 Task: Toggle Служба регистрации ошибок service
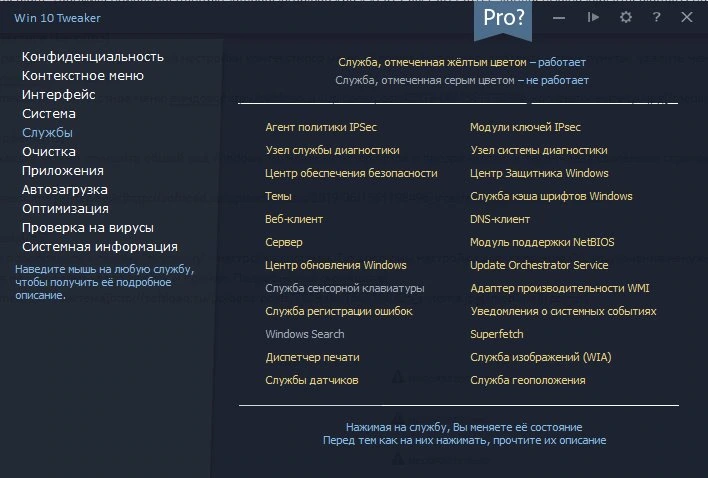click(339, 311)
